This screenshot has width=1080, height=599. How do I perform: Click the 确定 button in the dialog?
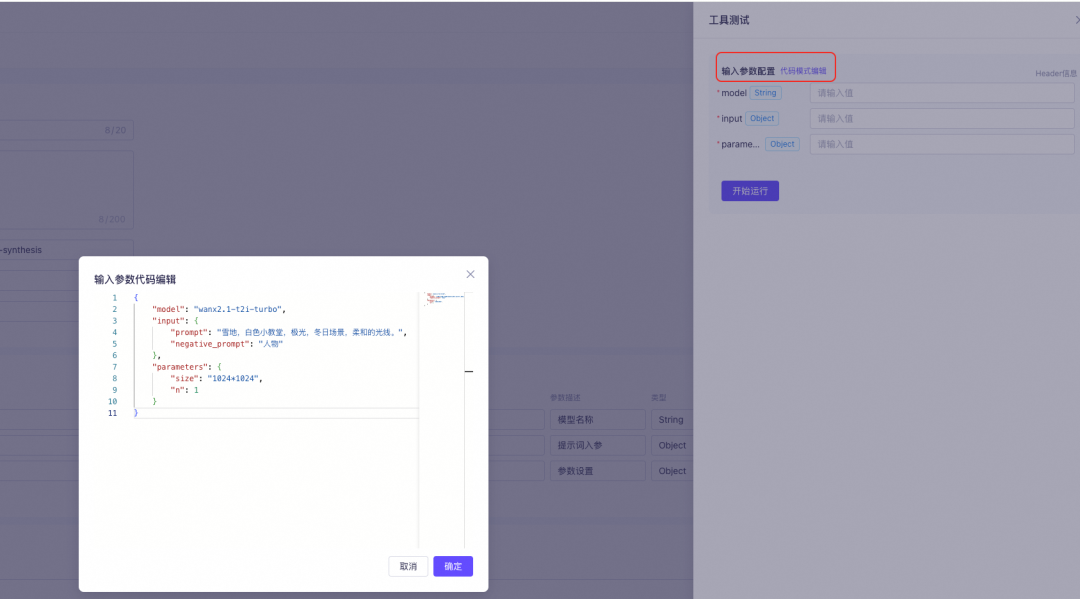(453, 566)
